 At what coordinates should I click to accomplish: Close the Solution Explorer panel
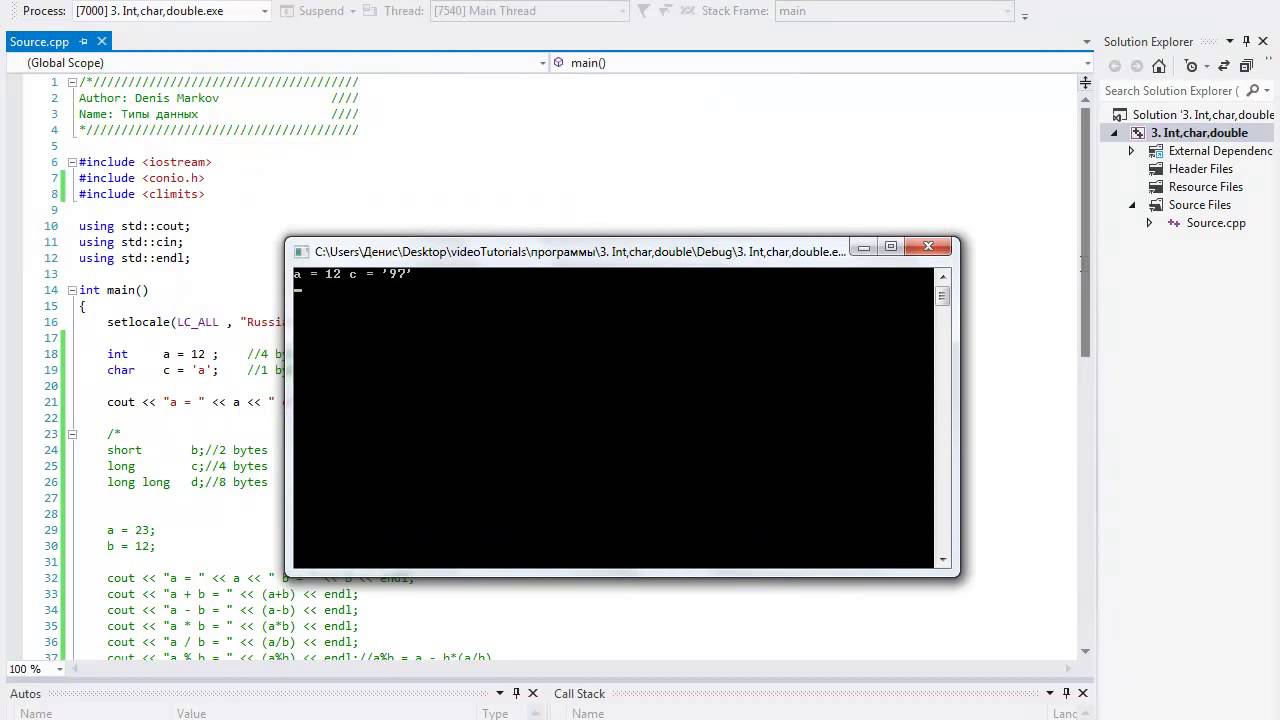tap(1264, 41)
